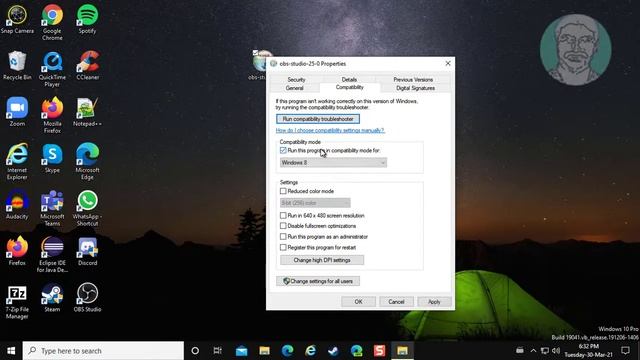Click Change settings for all users
Image resolution: width=640 pixels, height=360 pixels.
(318, 281)
